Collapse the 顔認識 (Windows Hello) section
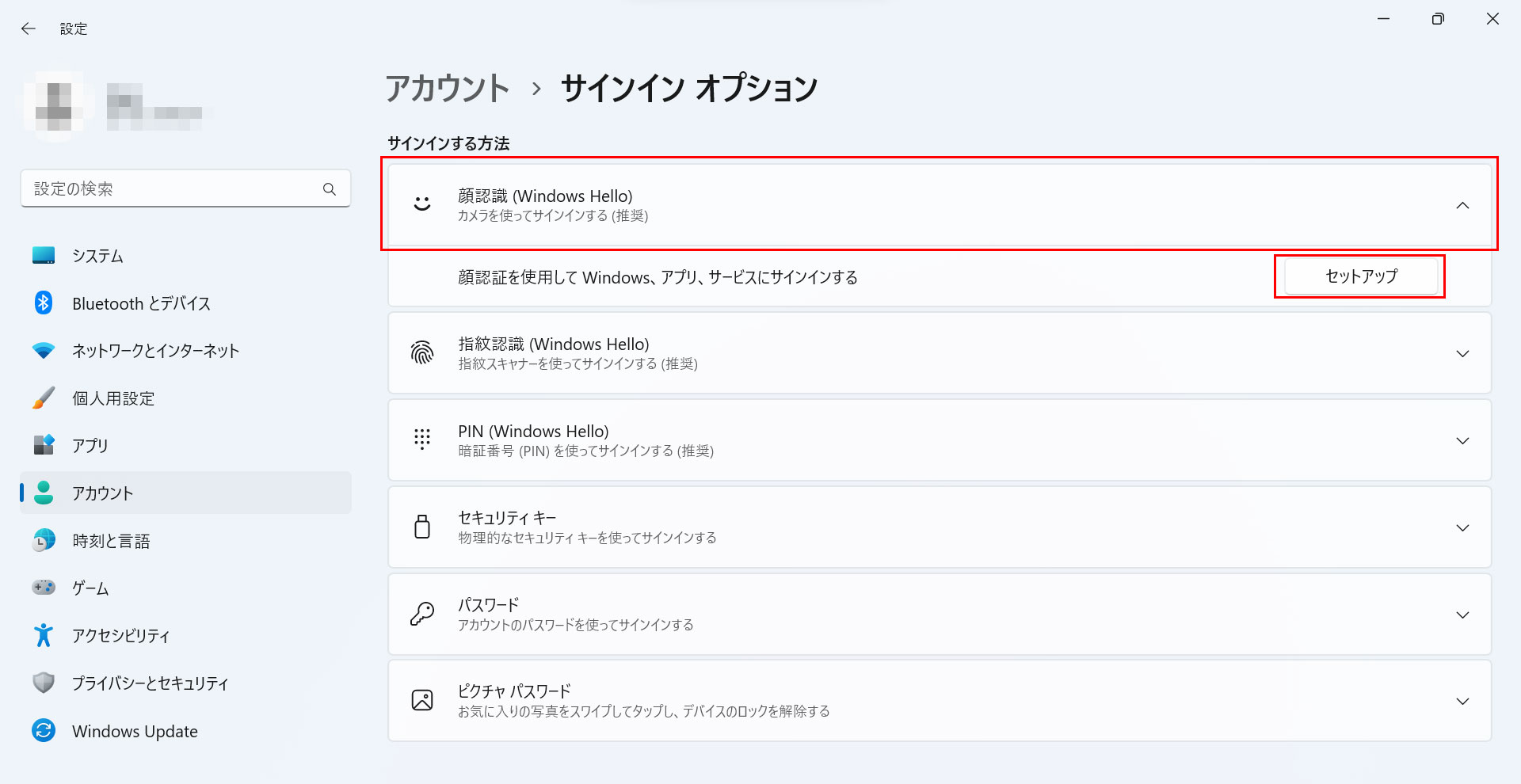Screen dimensions: 1521x784 [1462, 205]
